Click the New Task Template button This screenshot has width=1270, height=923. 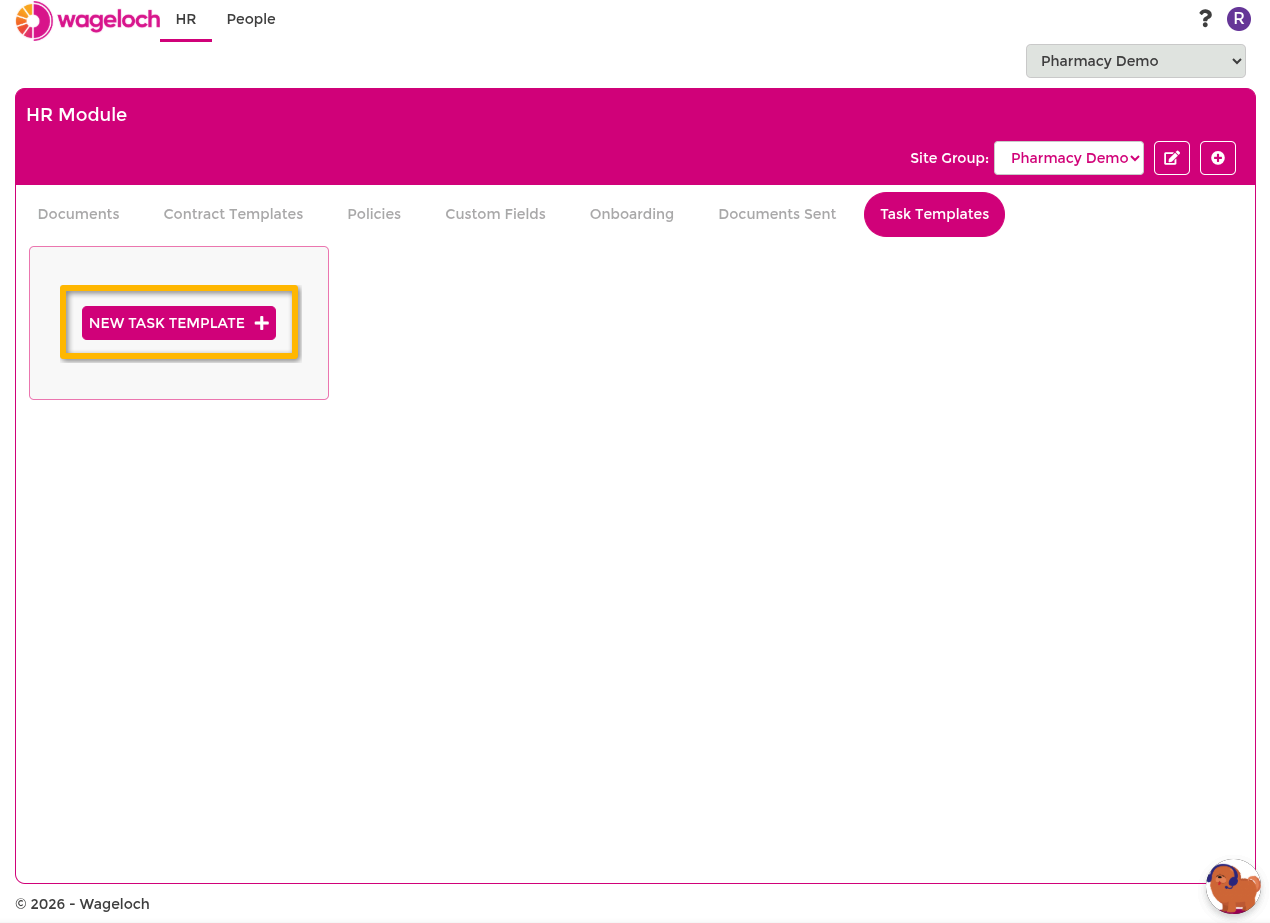tap(179, 323)
